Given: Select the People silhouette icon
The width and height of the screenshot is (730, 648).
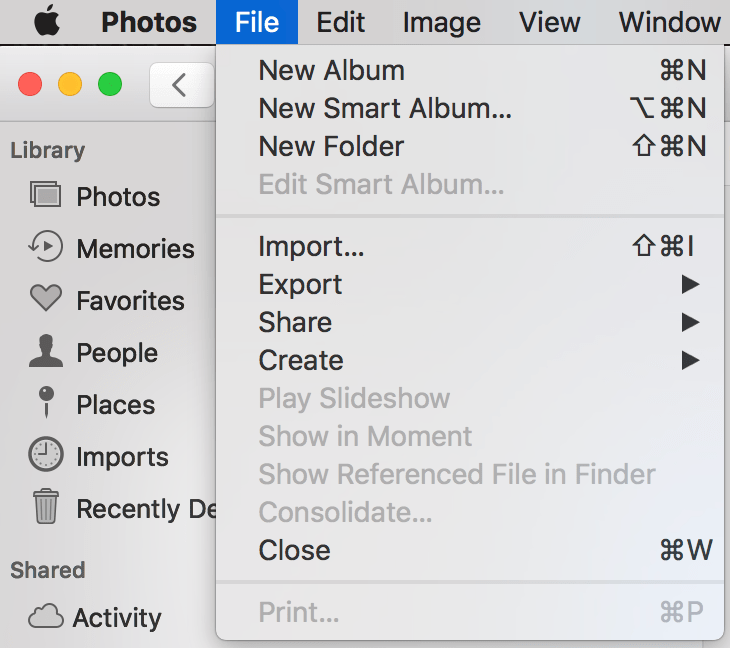Looking at the screenshot, I should [x=46, y=351].
